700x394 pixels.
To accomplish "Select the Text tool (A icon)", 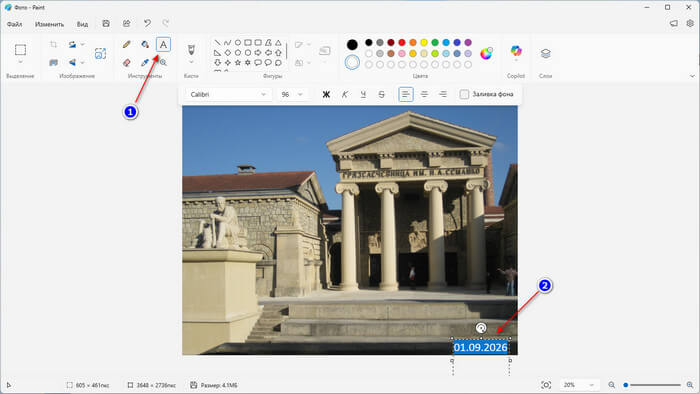I will (163, 45).
